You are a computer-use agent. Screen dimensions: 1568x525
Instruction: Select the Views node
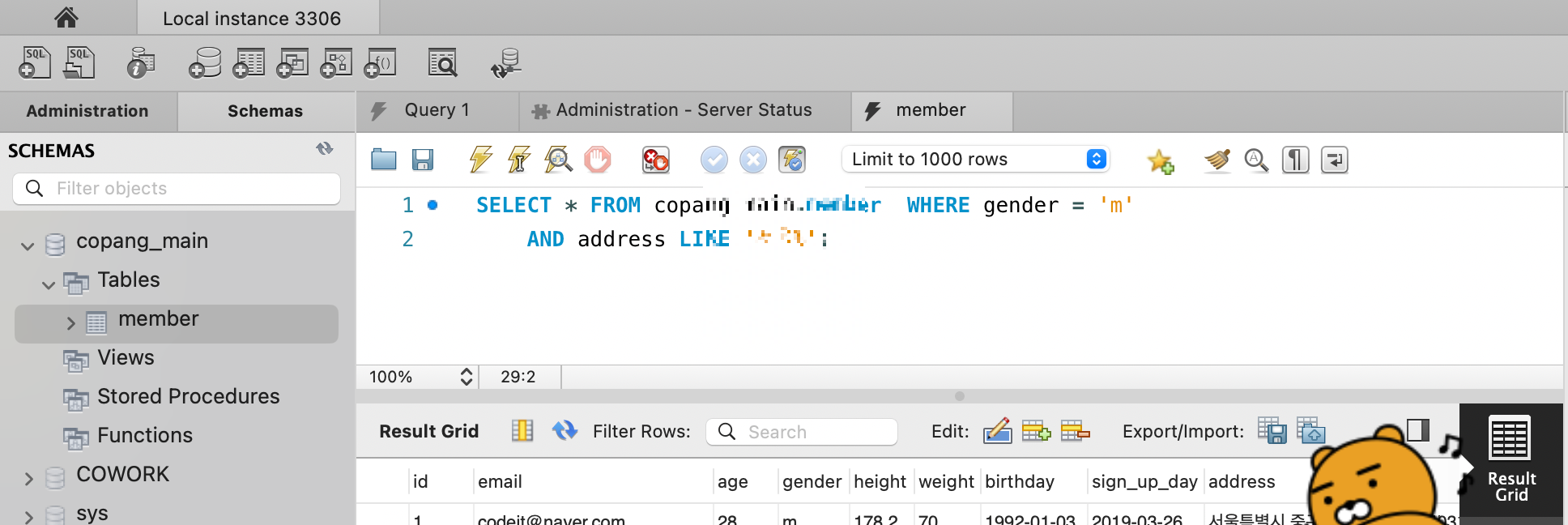tap(126, 357)
